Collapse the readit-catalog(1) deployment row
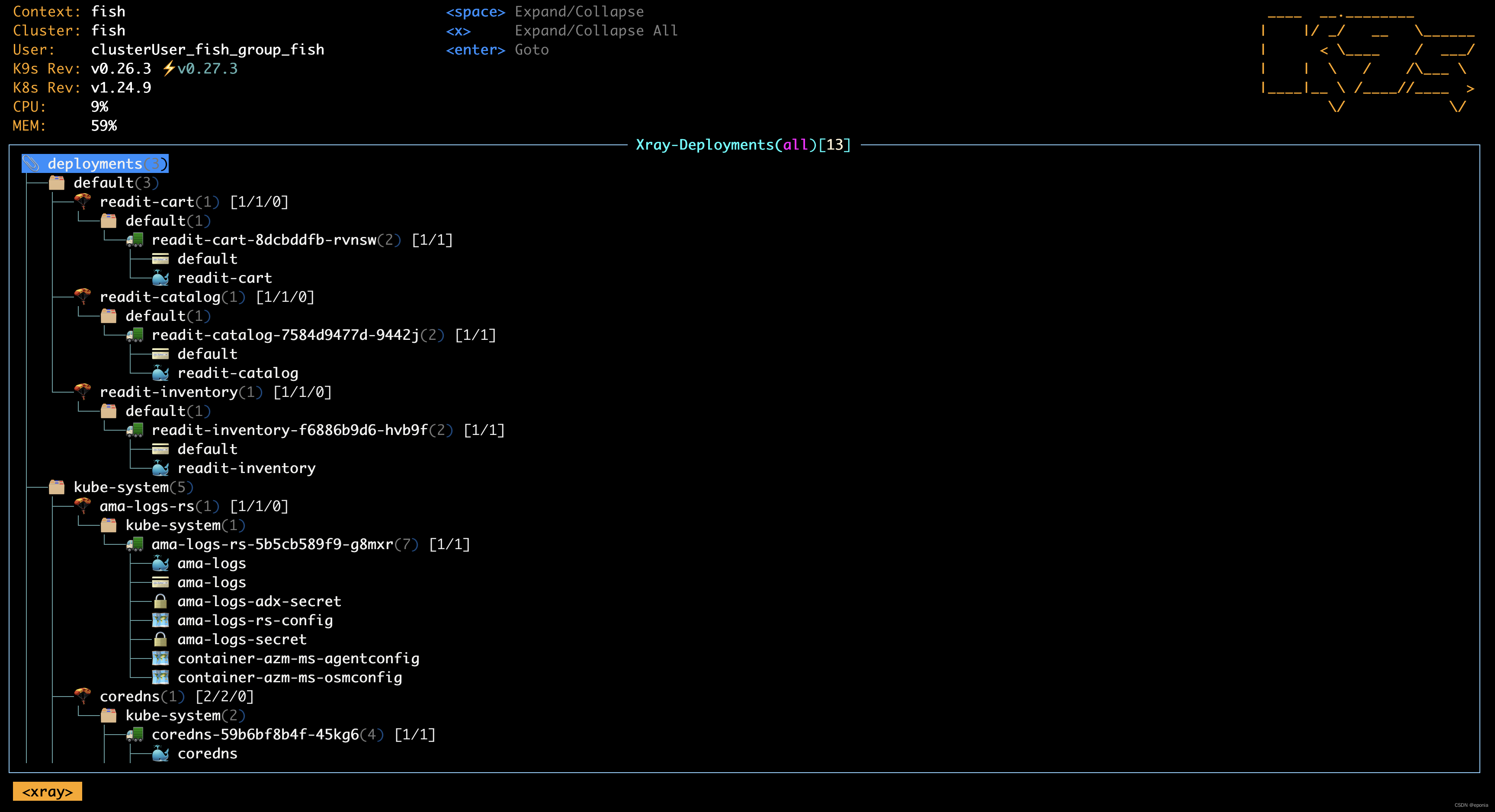1495x812 pixels. pos(194,296)
